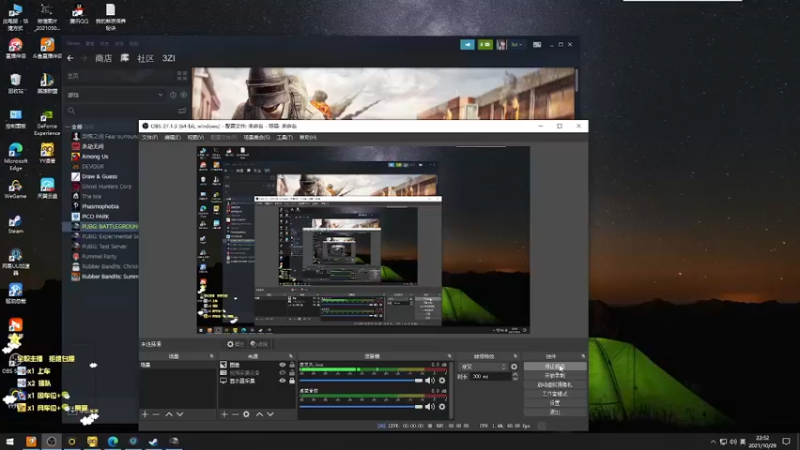Open the recent-activity clock filter in Steam library
Image resolution: width=800 pixels, height=450 pixels.
tap(173, 95)
